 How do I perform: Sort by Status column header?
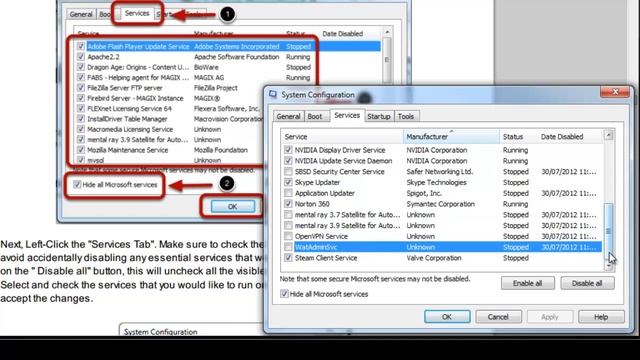tap(518, 137)
